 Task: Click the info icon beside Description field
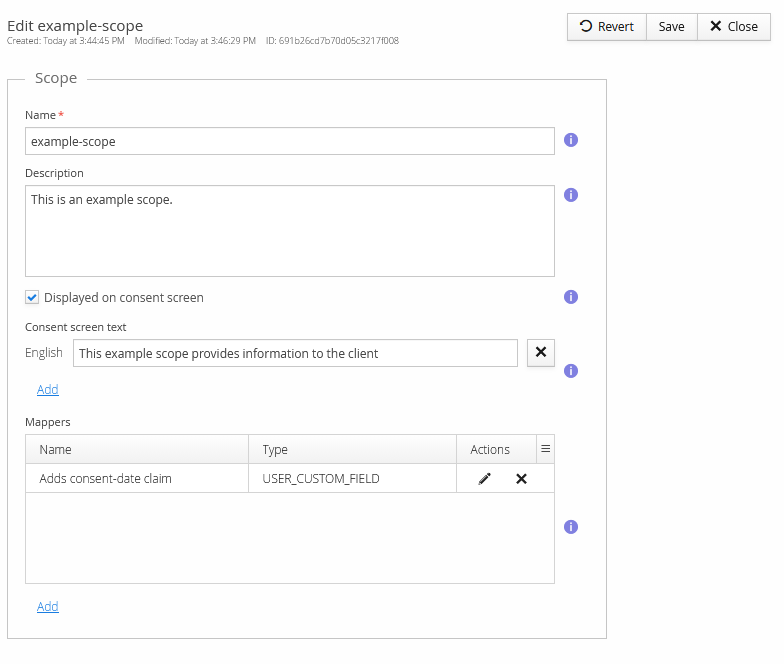[x=570, y=195]
